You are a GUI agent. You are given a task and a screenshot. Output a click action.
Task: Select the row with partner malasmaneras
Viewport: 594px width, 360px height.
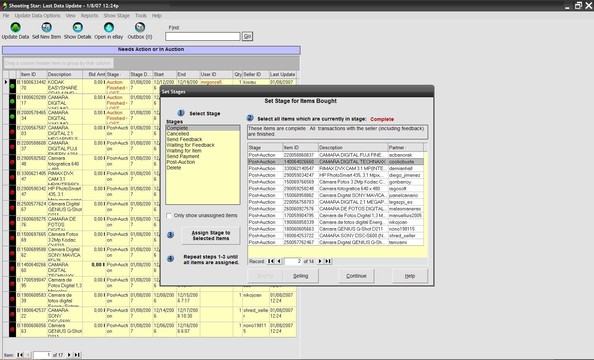tap(336, 209)
